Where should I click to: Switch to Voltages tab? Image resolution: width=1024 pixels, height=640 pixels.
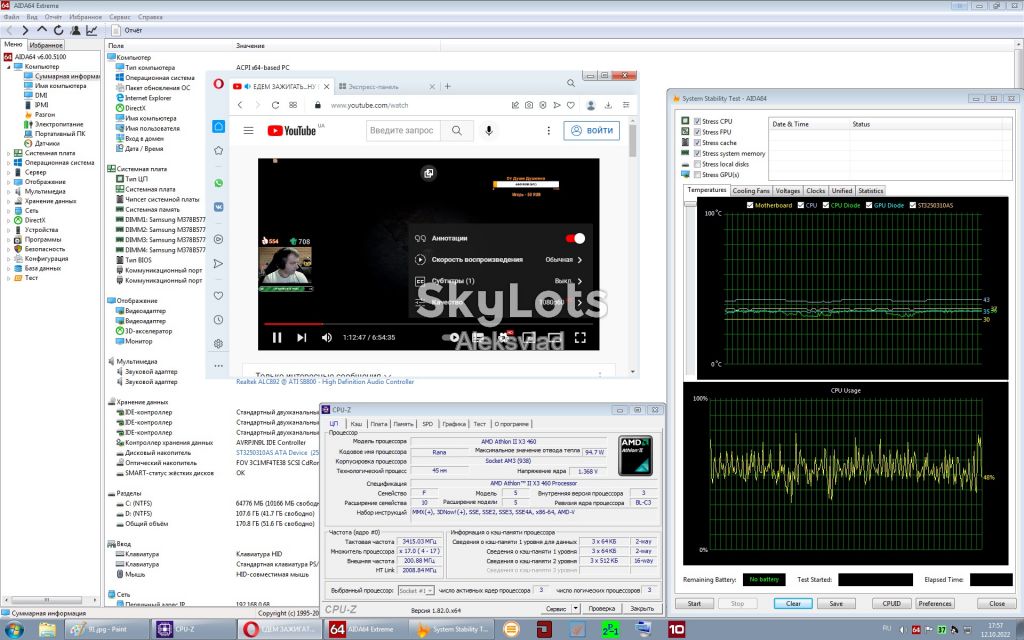click(x=788, y=191)
